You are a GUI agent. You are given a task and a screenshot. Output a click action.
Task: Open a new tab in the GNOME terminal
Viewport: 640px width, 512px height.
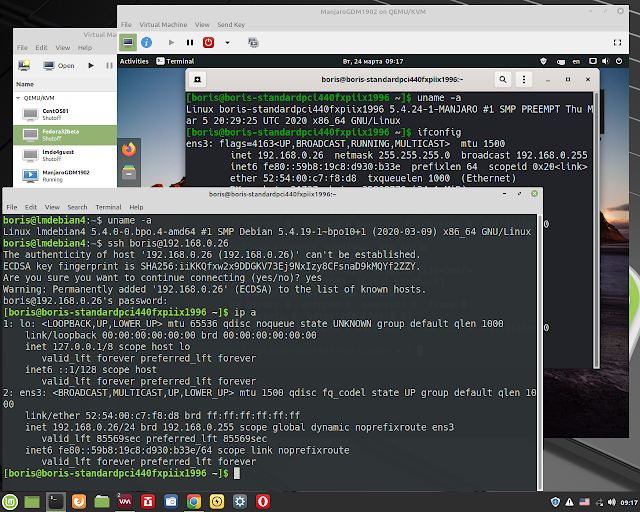(x=198, y=79)
